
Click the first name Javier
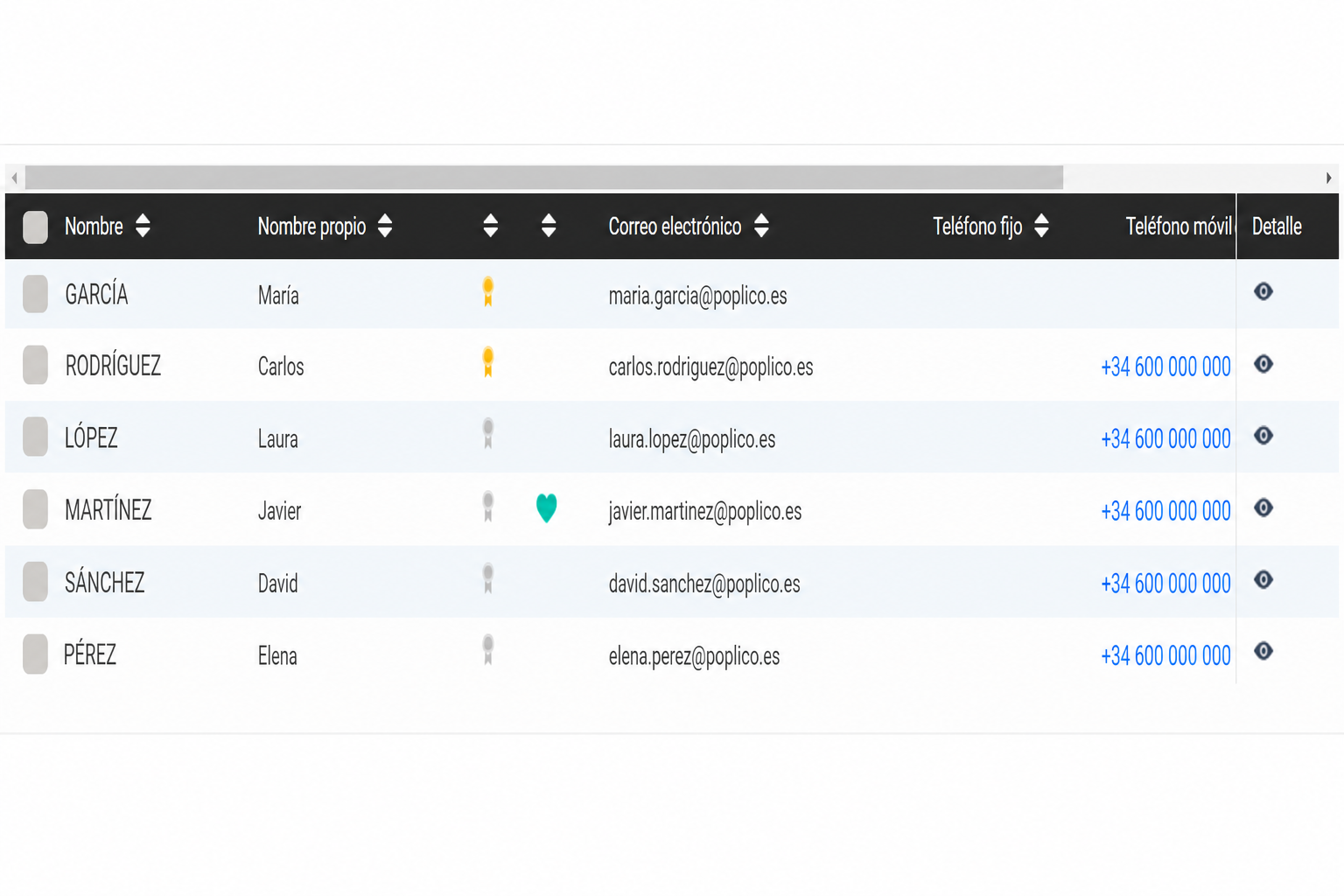click(x=279, y=511)
